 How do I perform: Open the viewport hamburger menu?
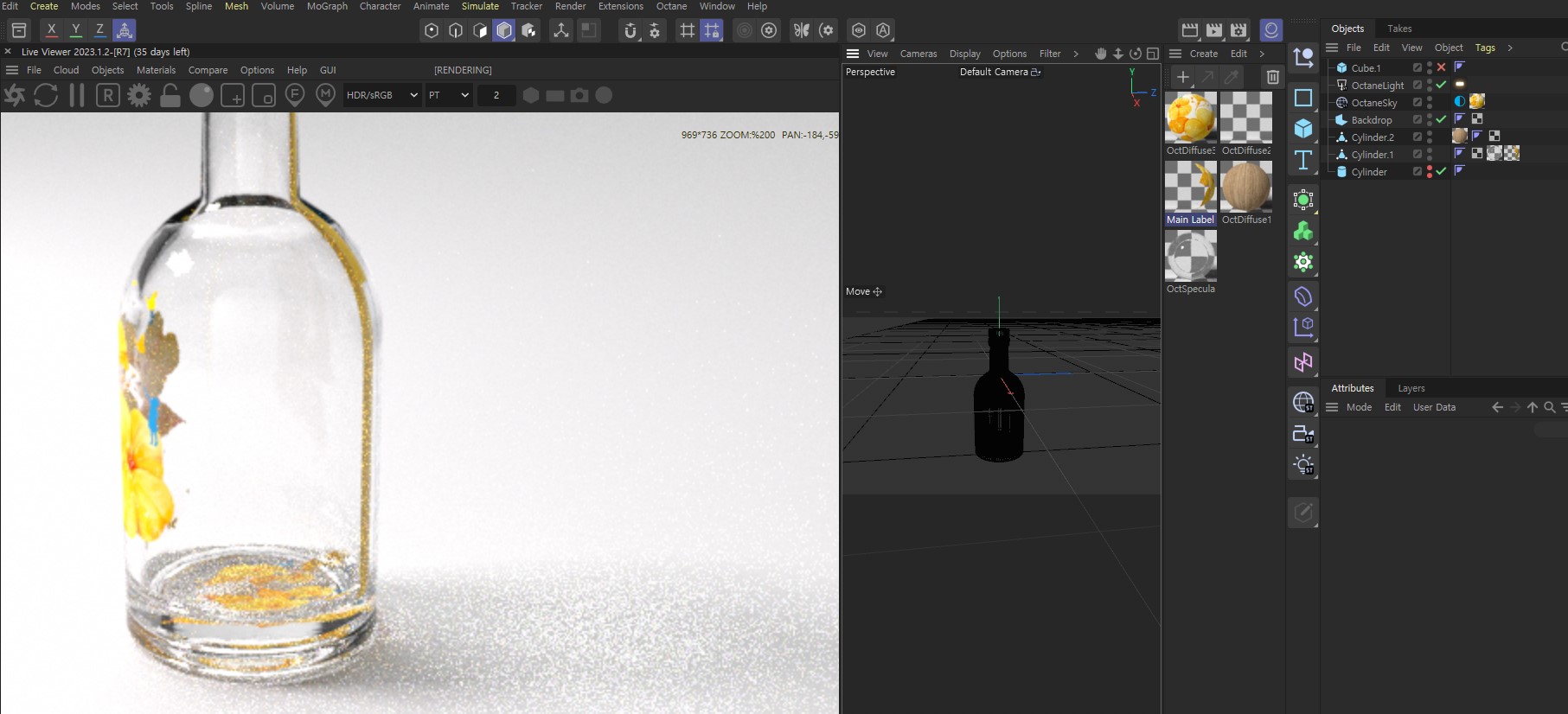(x=853, y=54)
